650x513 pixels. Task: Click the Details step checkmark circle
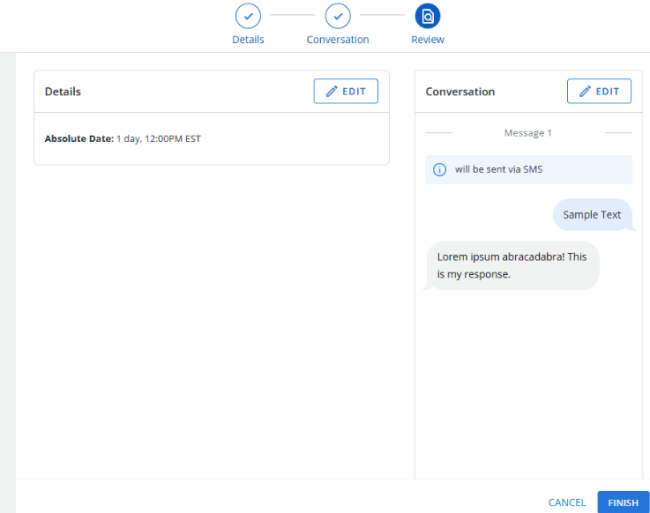pos(248,16)
